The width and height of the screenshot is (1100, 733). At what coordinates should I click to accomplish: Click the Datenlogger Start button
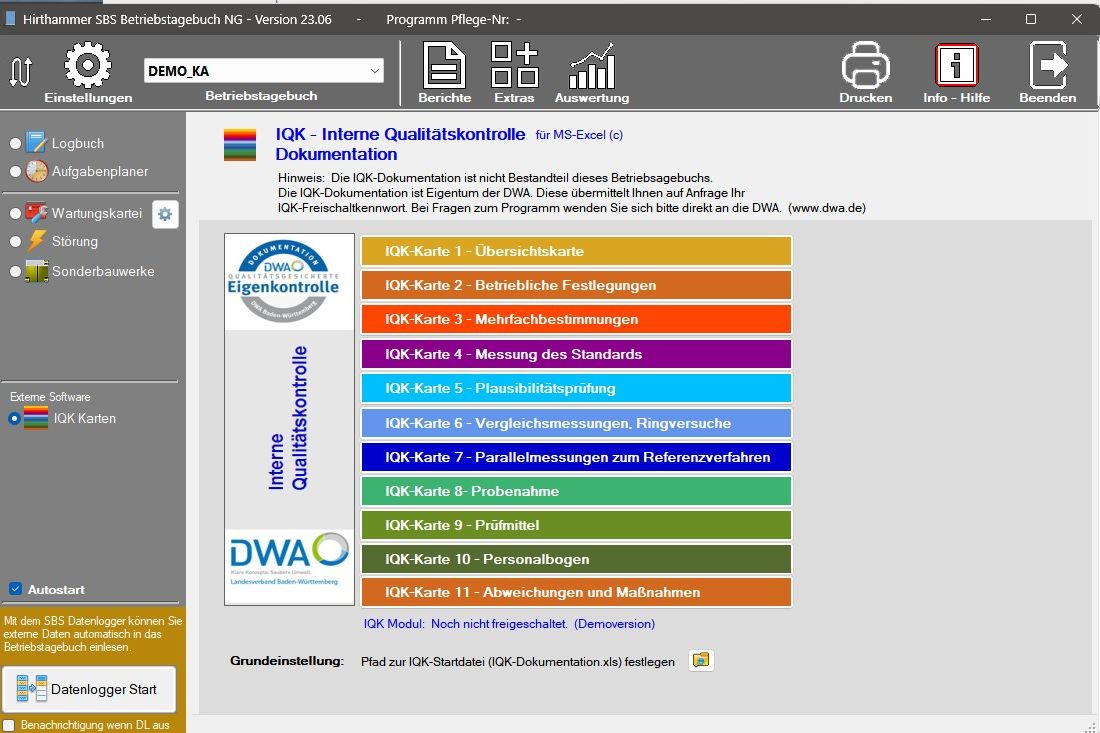[89, 689]
